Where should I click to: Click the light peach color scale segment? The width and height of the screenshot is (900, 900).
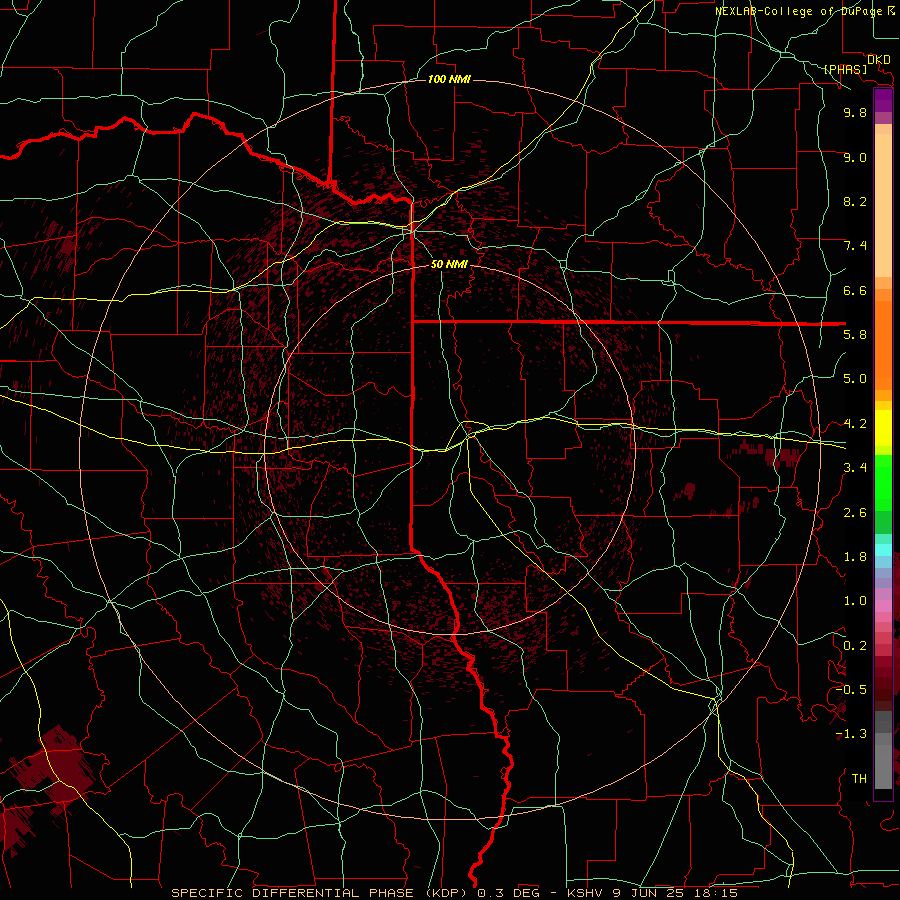click(x=883, y=205)
